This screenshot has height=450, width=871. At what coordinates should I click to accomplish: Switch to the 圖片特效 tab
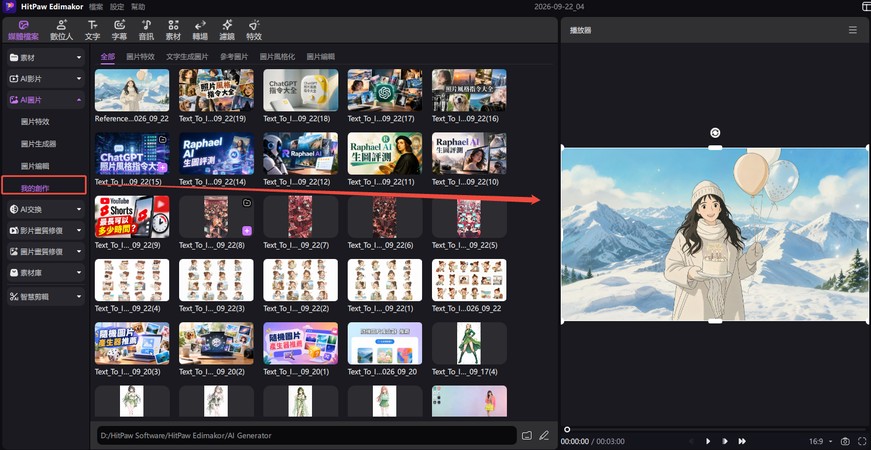click(x=140, y=57)
